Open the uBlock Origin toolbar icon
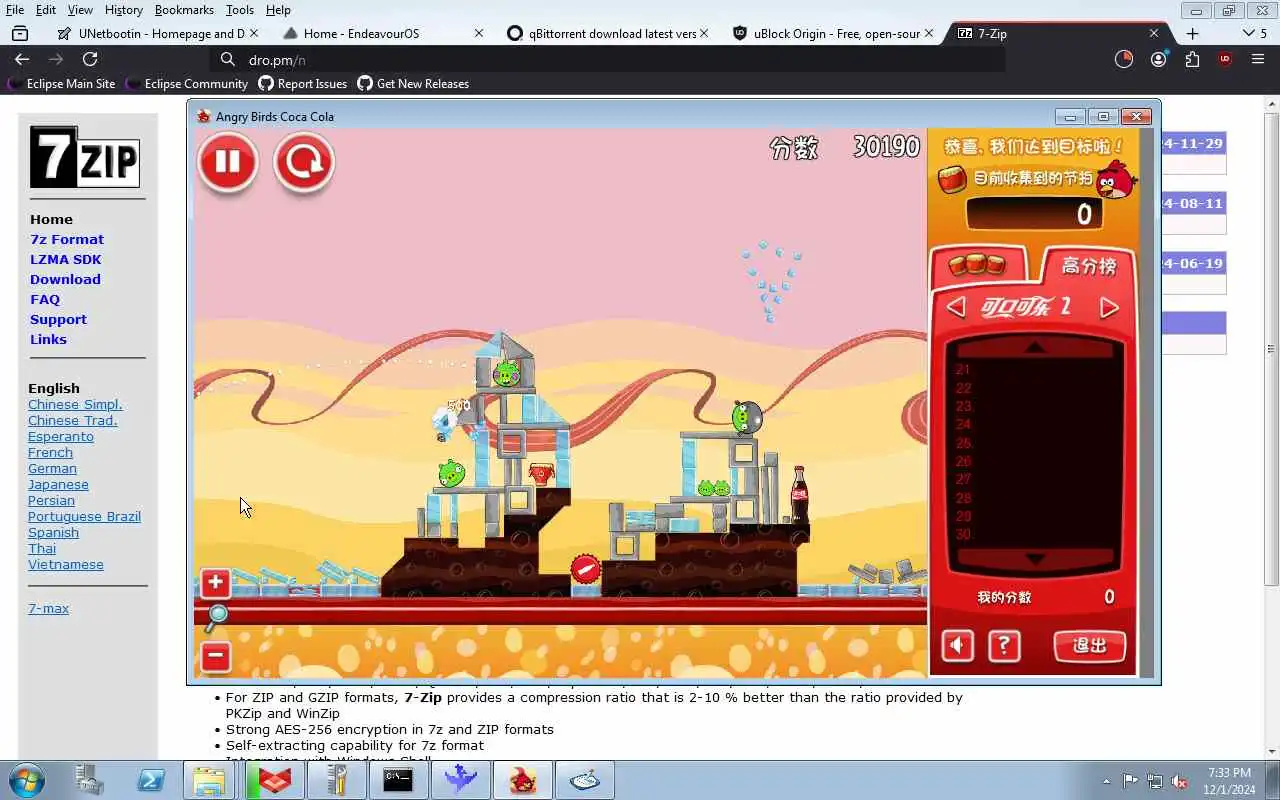1280x800 pixels. pos(1225,60)
